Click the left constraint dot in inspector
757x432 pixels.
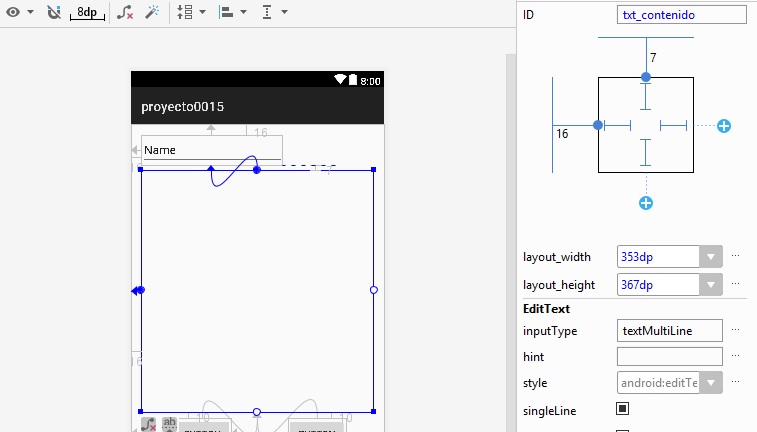point(598,125)
